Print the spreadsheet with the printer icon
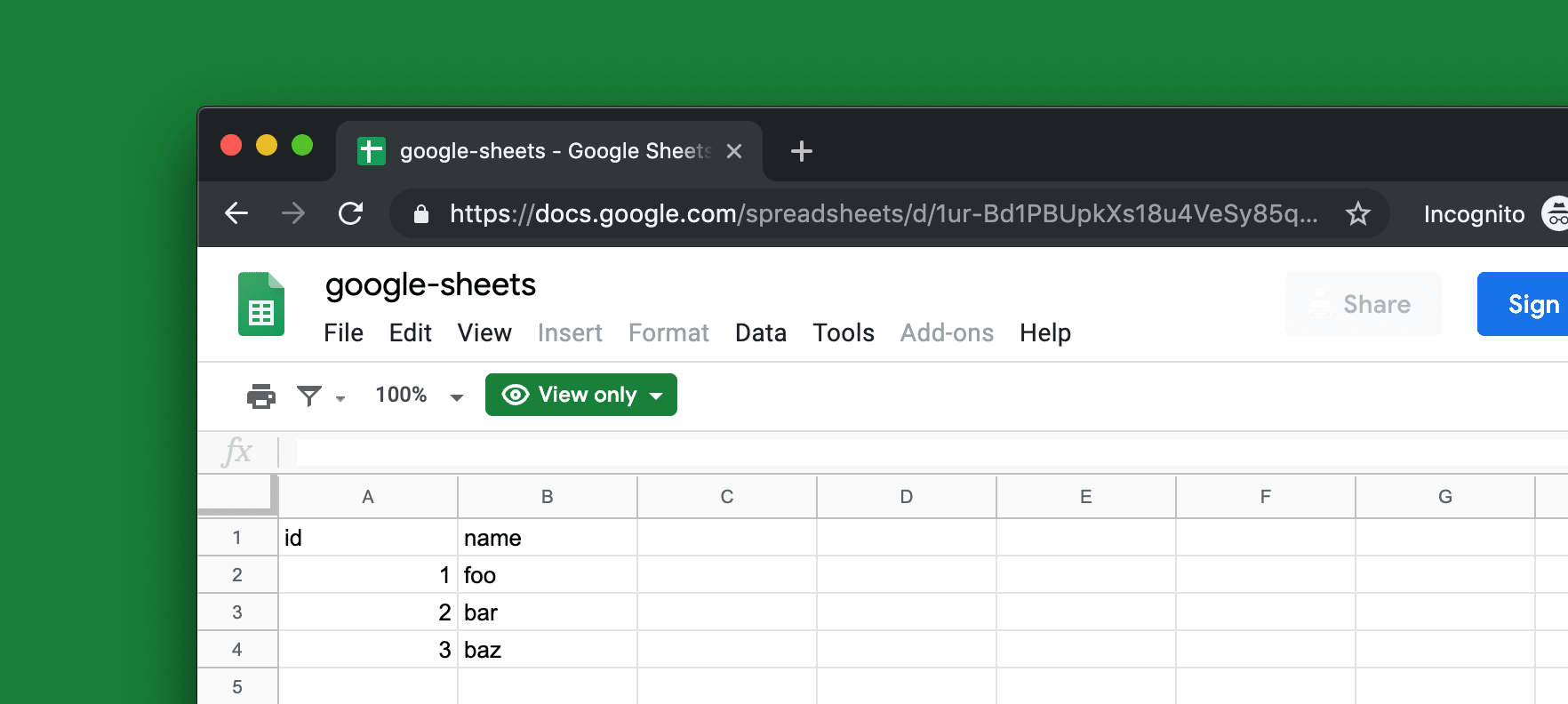The width and height of the screenshot is (1568, 704). pyautogui.click(x=261, y=396)
